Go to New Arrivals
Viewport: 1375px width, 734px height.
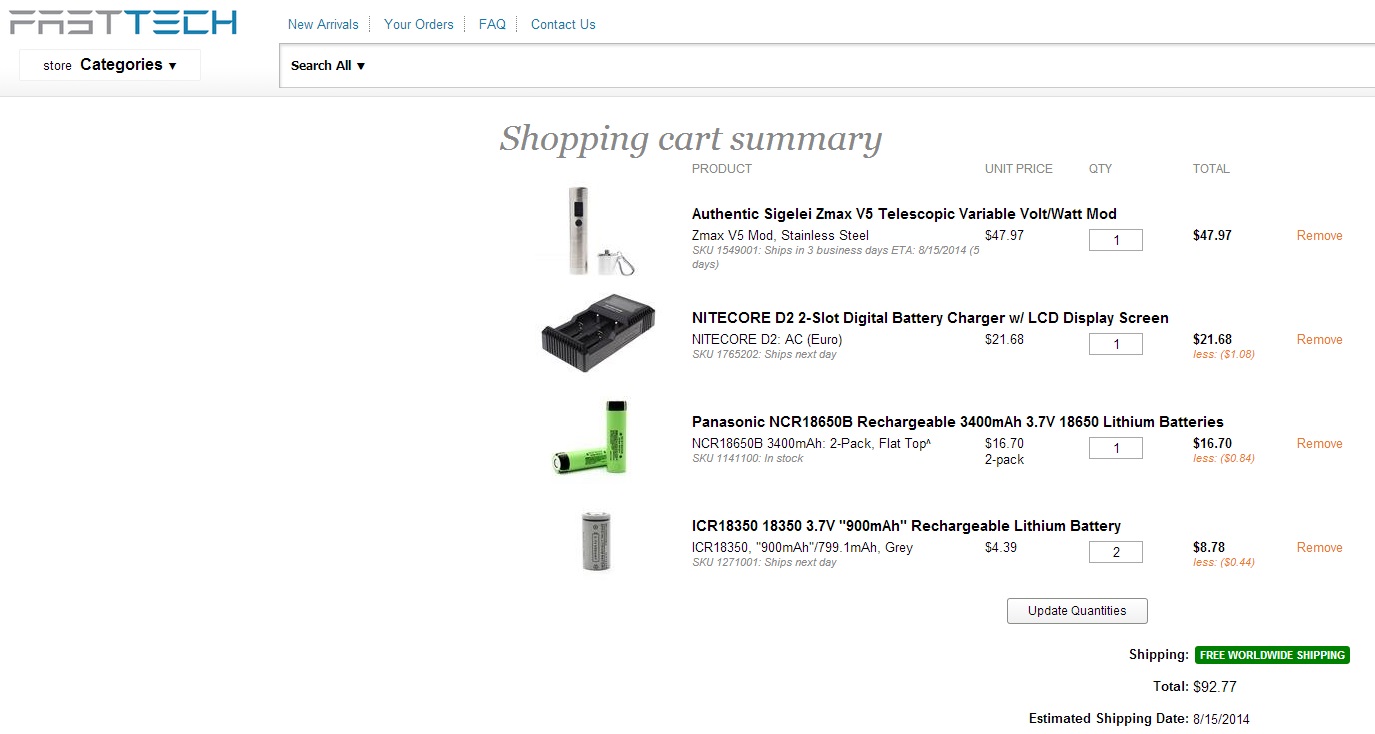click(x=323, y=24)
